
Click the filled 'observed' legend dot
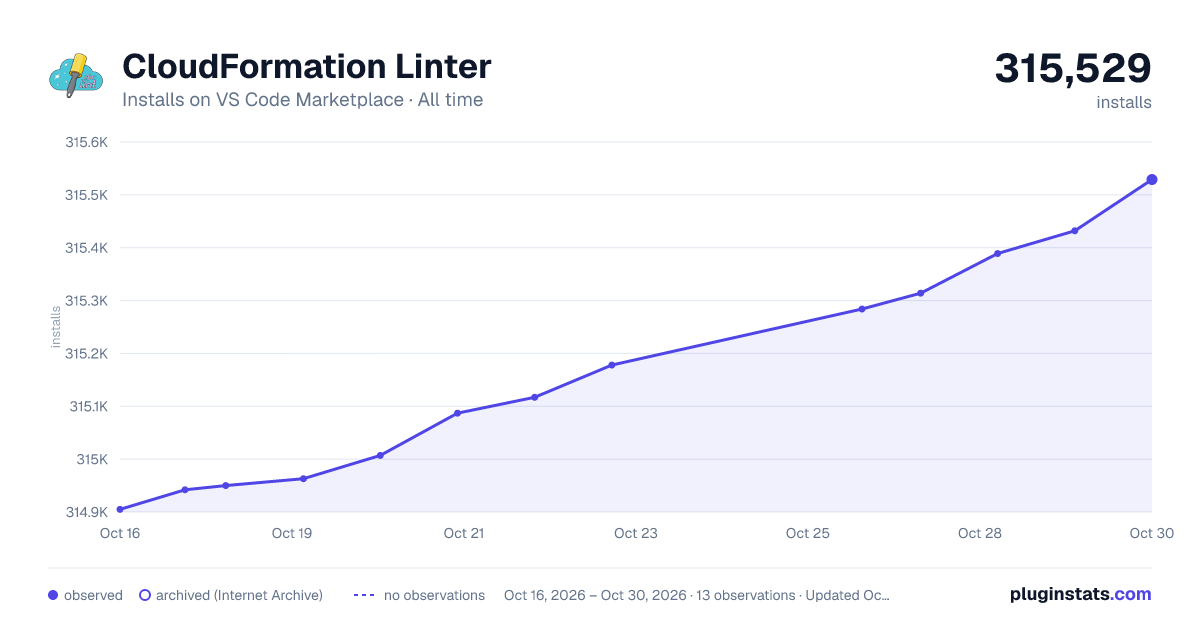point(53,595)
